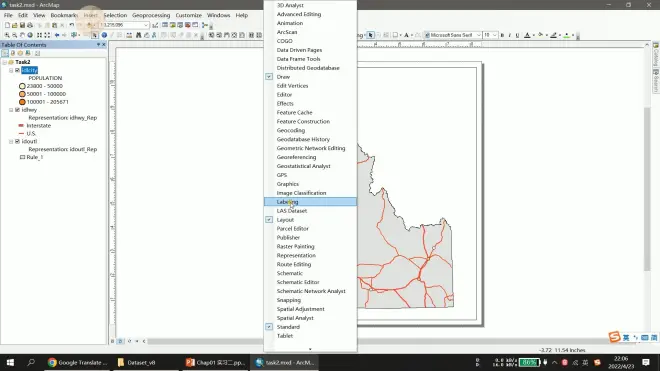Screen dimensions: 660x371
Task: Click the ModelBuilder window icon
Action: click(205, 25)
